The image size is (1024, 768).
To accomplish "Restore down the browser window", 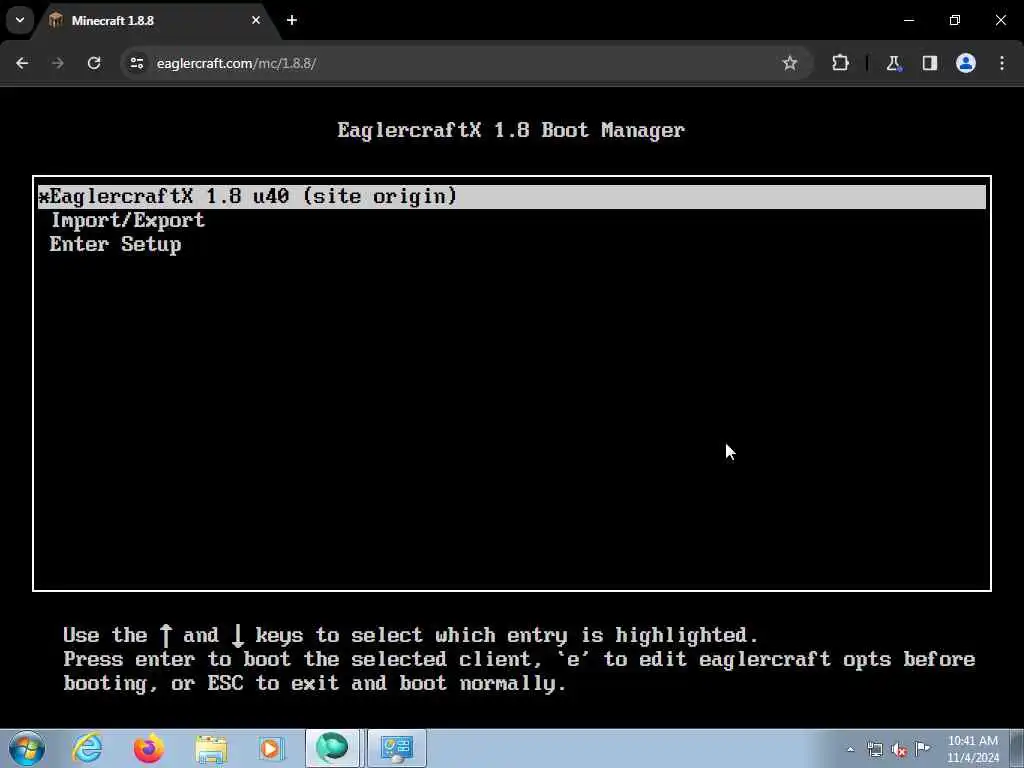I will [955, 20].
